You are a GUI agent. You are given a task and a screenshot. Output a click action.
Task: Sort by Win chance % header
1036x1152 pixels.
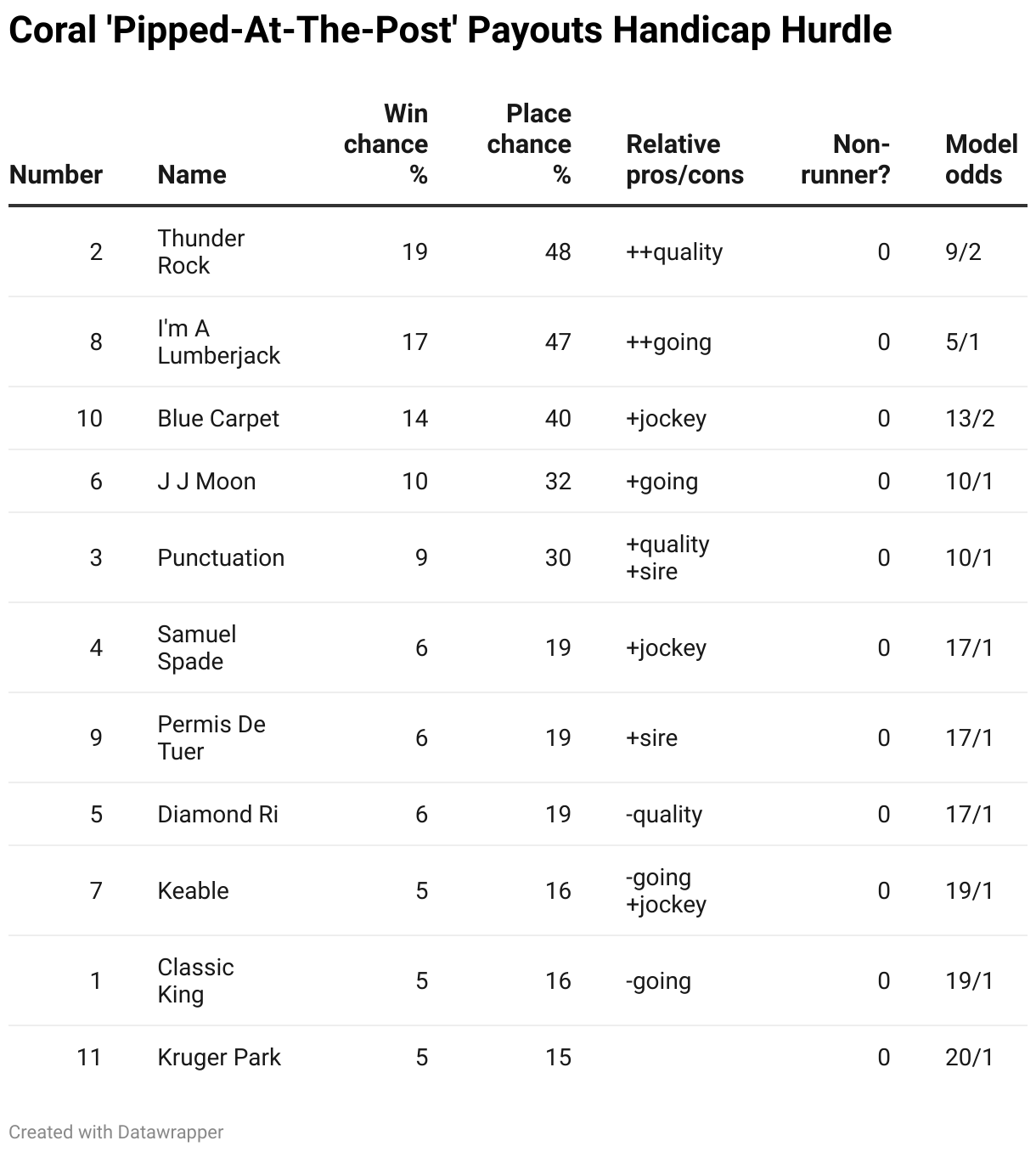[x=386, y=144]
